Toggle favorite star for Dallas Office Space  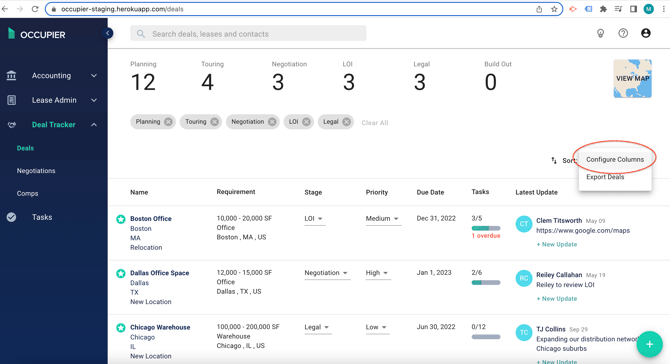(121, 273)
